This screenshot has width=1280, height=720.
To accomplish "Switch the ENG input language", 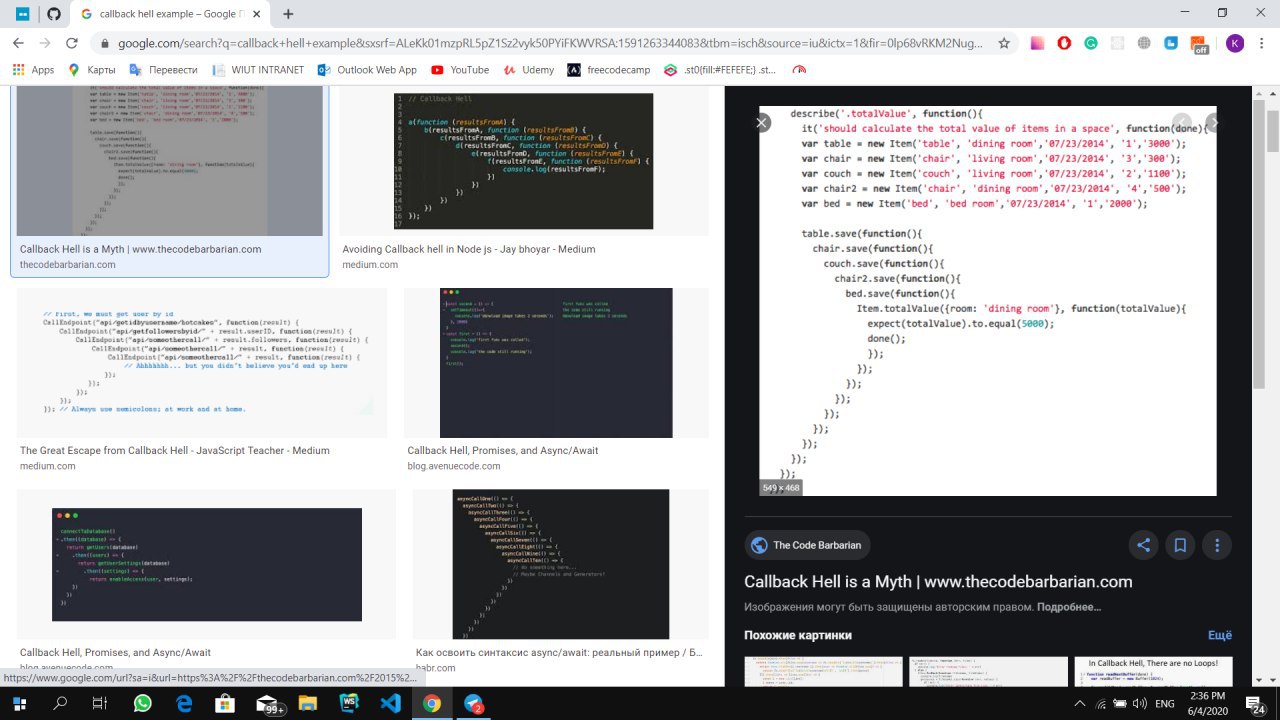I will (1165, 703).
